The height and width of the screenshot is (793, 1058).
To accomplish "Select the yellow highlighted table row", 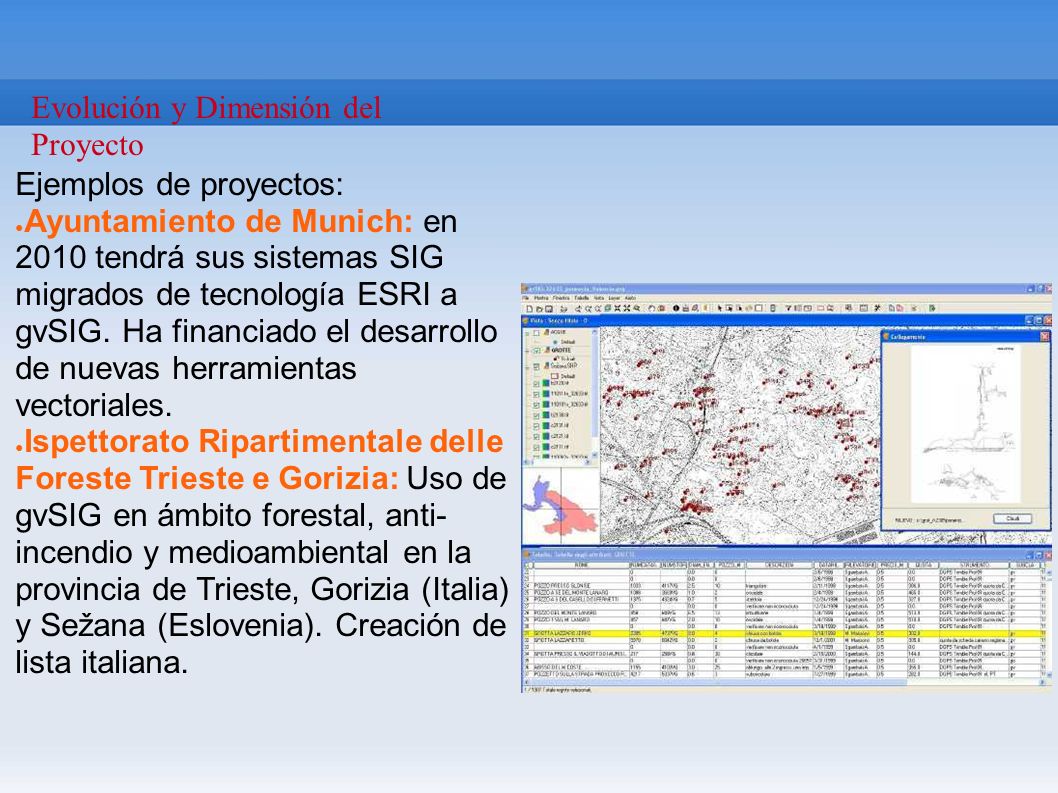I will pyautogui.click(x=786, y=634).
